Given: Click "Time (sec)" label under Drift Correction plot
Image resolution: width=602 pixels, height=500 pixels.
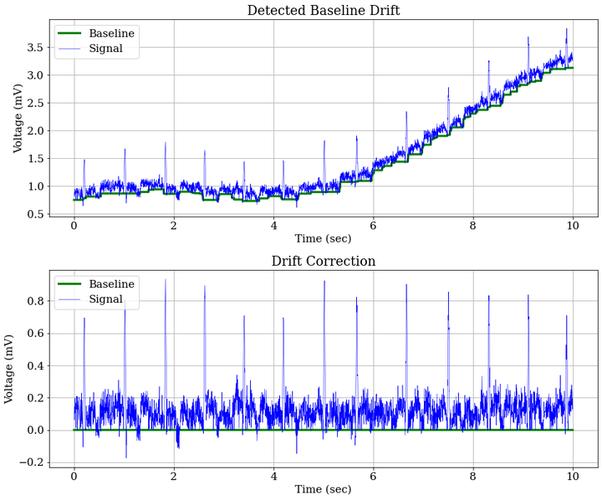Looking at the screenshot, I should tap(323, 490).
